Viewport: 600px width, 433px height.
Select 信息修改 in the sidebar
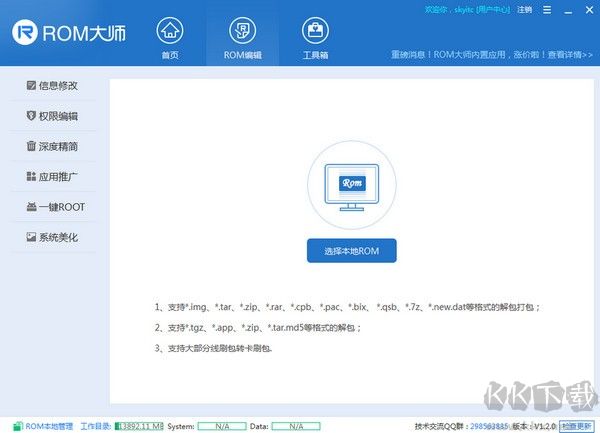tap(52, 86)
